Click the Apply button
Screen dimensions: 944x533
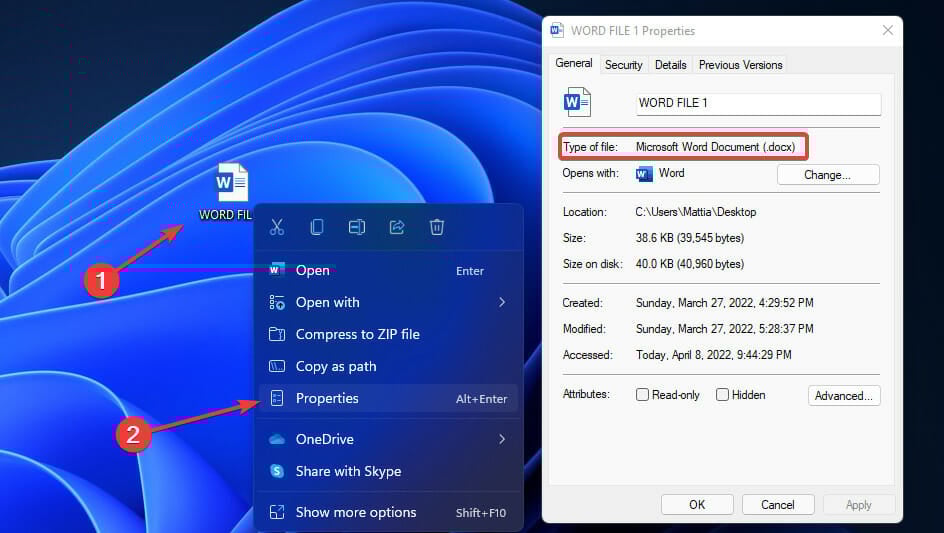(859, 505)
